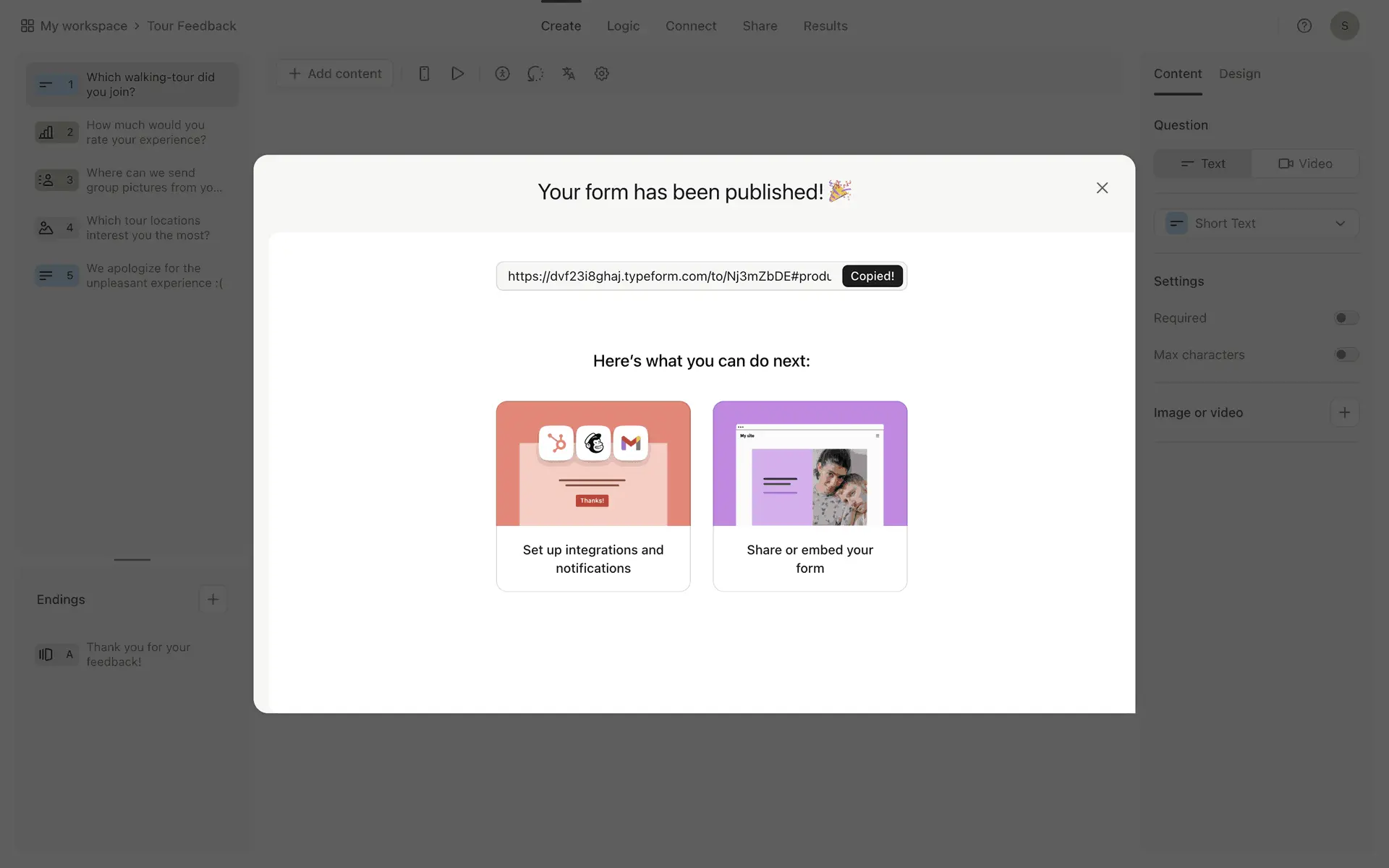Open Share or embed your form card
Screen dimensions: 1389x868
click(810, 496)
